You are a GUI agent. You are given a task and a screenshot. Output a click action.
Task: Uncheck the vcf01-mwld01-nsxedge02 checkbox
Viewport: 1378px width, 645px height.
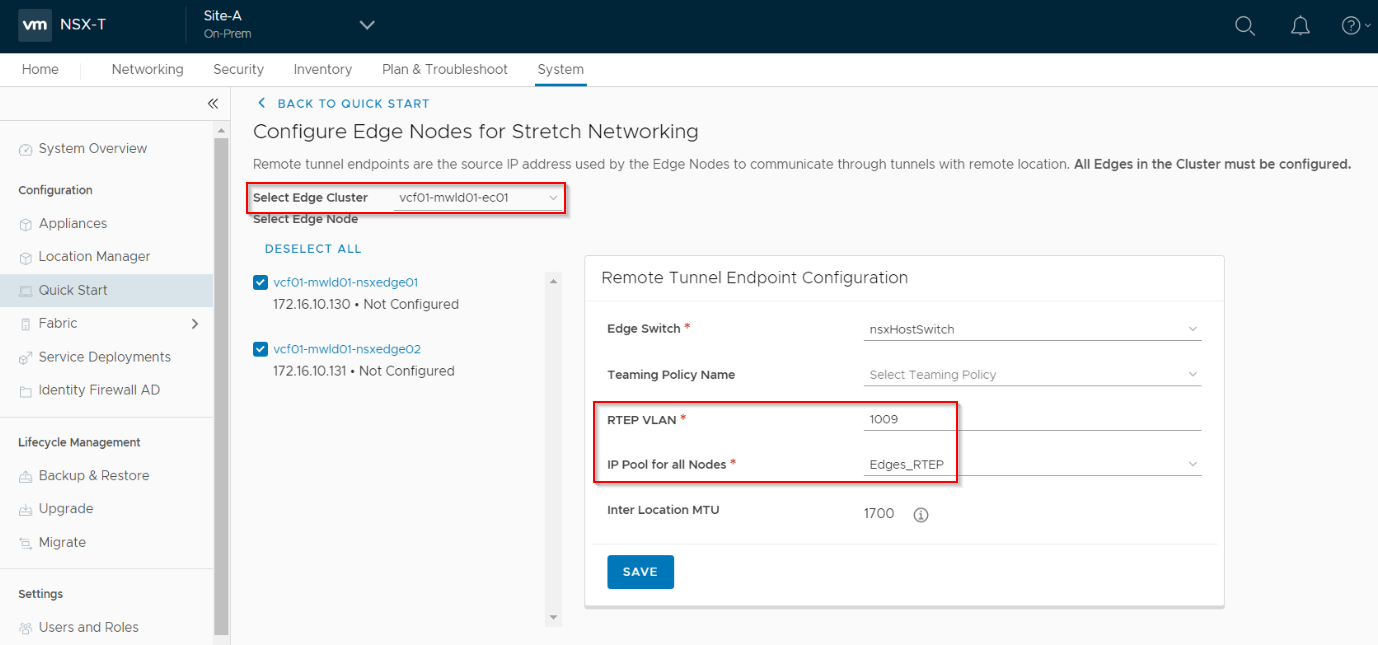(261, 350)
